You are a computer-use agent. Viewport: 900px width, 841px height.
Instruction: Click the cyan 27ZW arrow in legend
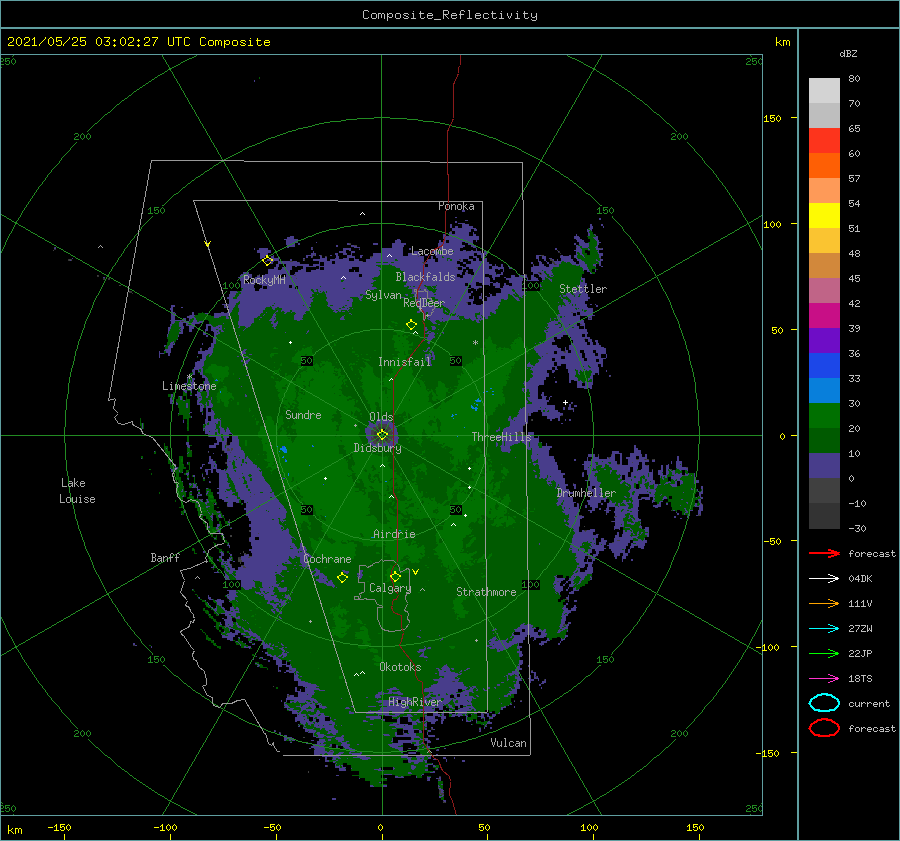[824, 629]
